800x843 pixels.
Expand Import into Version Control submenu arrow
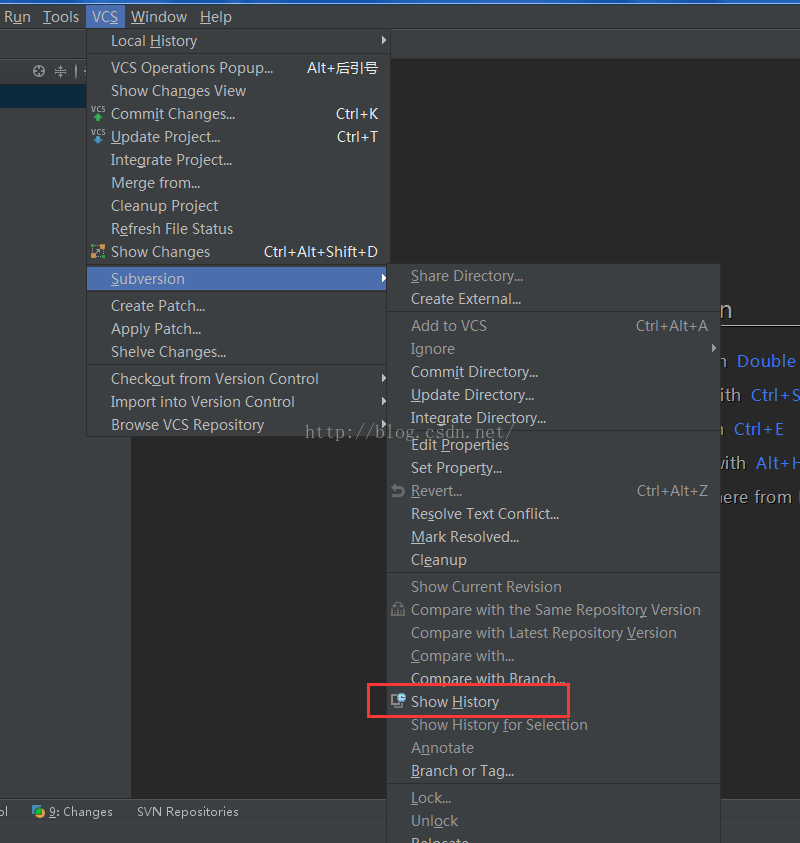coord(383,402)
